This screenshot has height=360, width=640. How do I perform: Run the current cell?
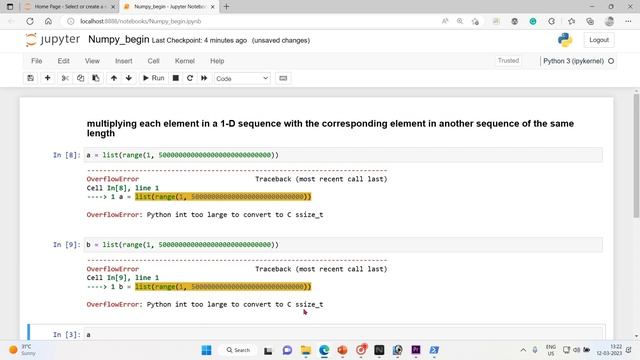tap(153, 78)
